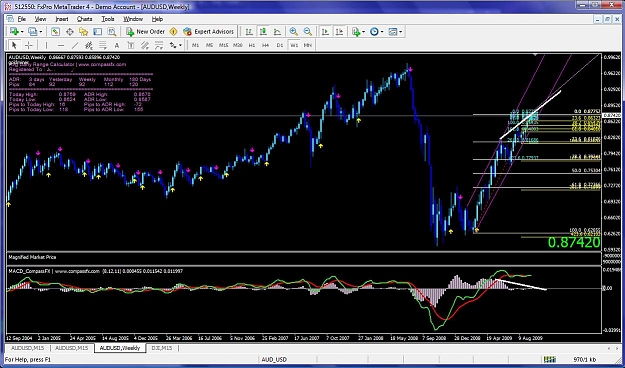Expand the arrows objects dropdown arrow
The height and width of the screenshot is (368, 625).
click(180, 45)
